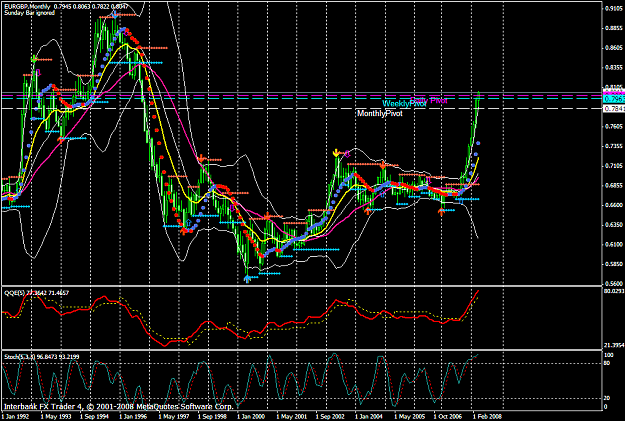Click the '1 Feb 2008' date label
Viewport: 625px width, 421px height.
tap(487, 417)
